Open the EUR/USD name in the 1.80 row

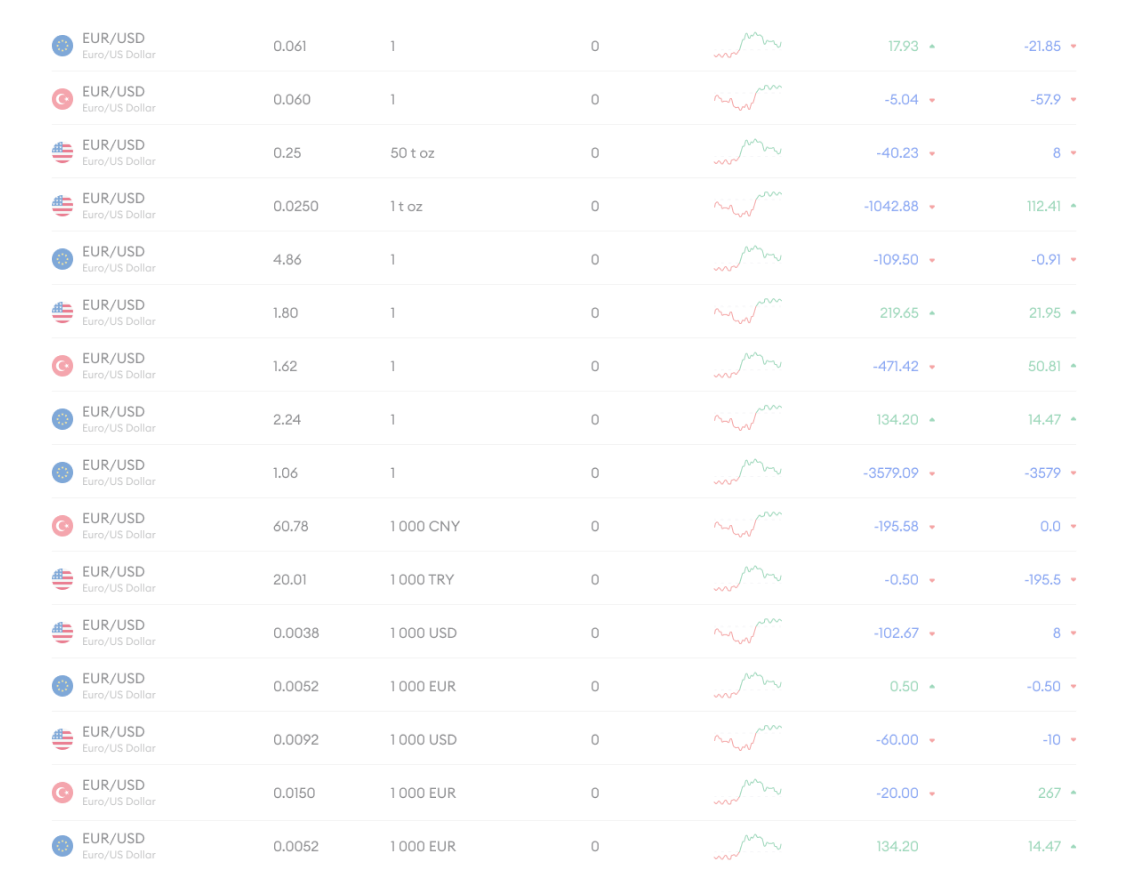pos(113,305)
